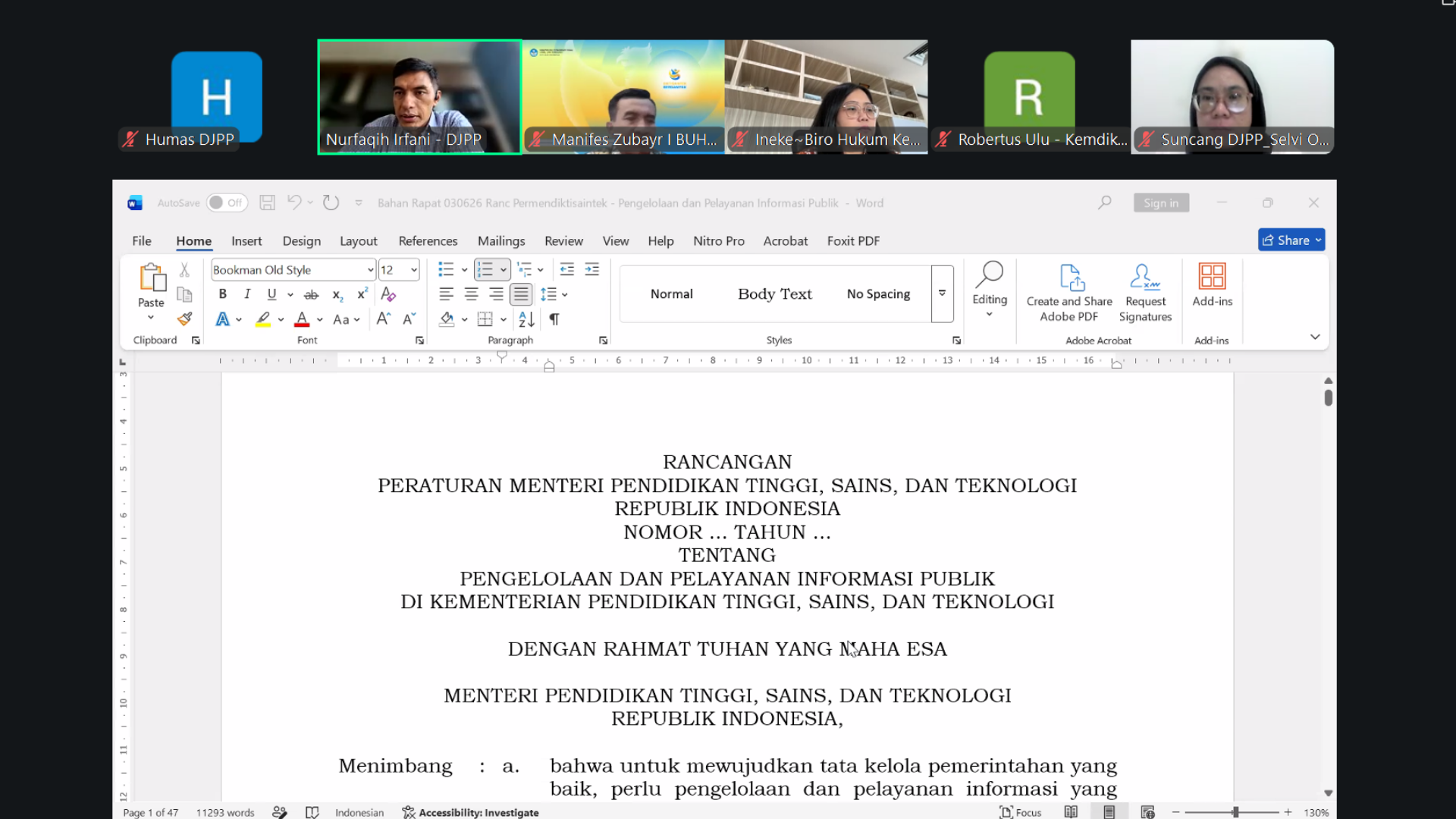Expand the Paste options arrow
Screen dimensions: 1456x819
pyautogui.click(x=151, y=318)
